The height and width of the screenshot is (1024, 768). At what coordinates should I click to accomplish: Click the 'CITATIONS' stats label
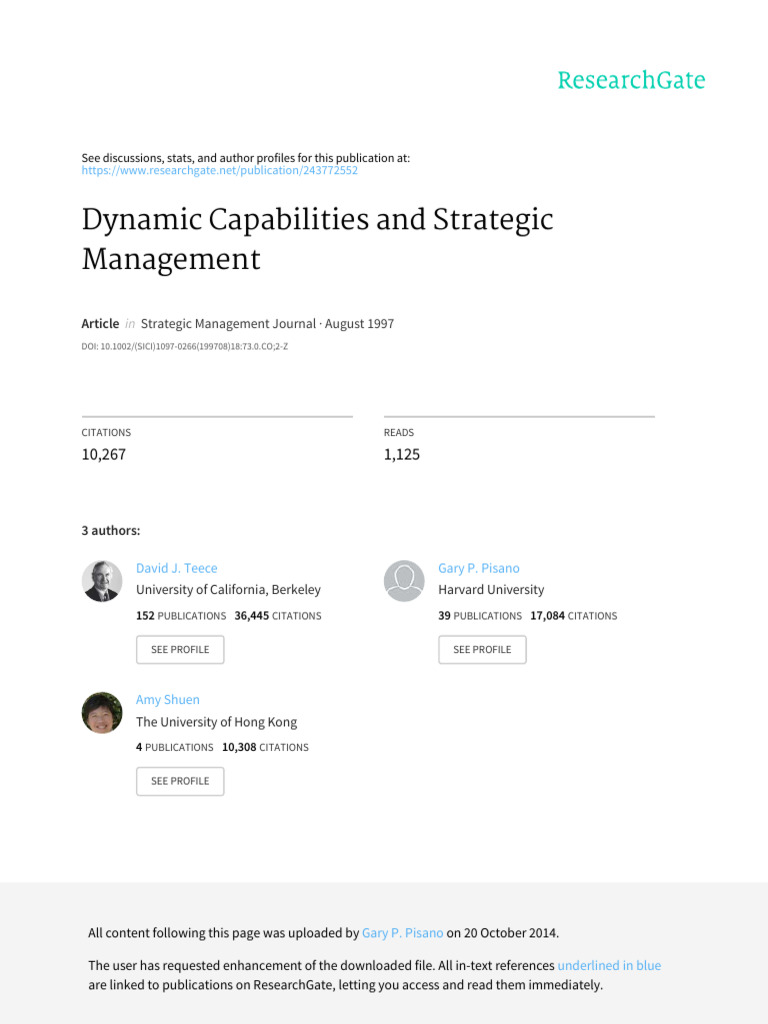[106, 432]
